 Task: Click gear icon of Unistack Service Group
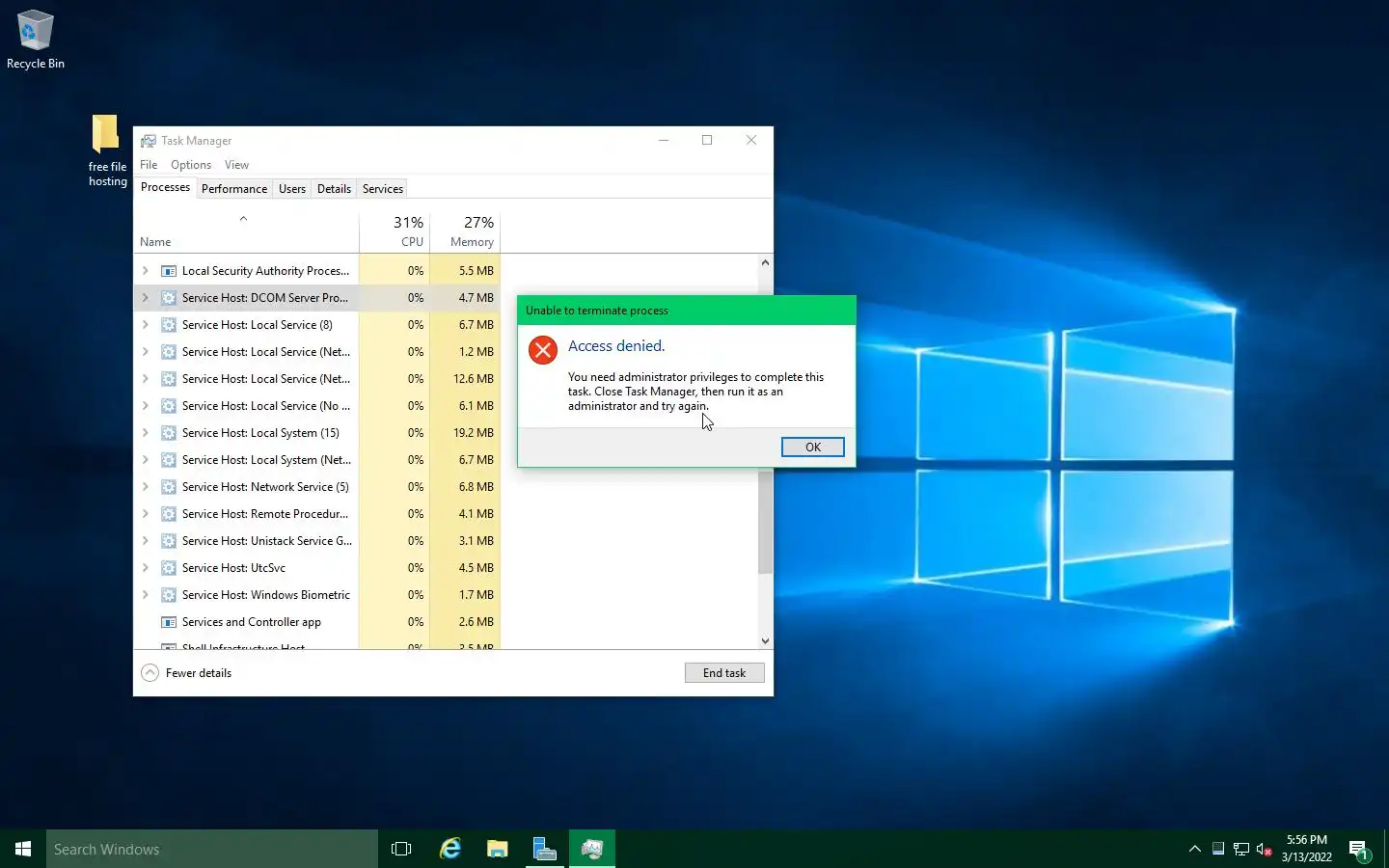click(x=169, y=541)
